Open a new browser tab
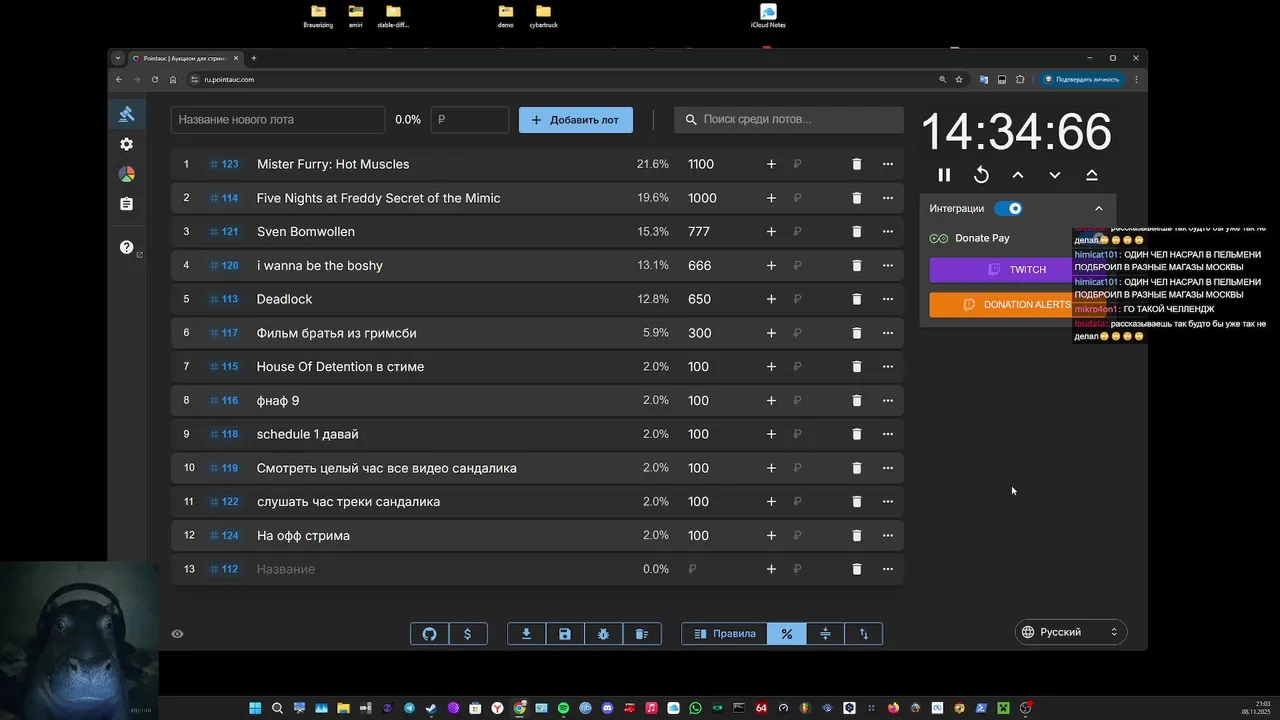 tap(254, 58)
